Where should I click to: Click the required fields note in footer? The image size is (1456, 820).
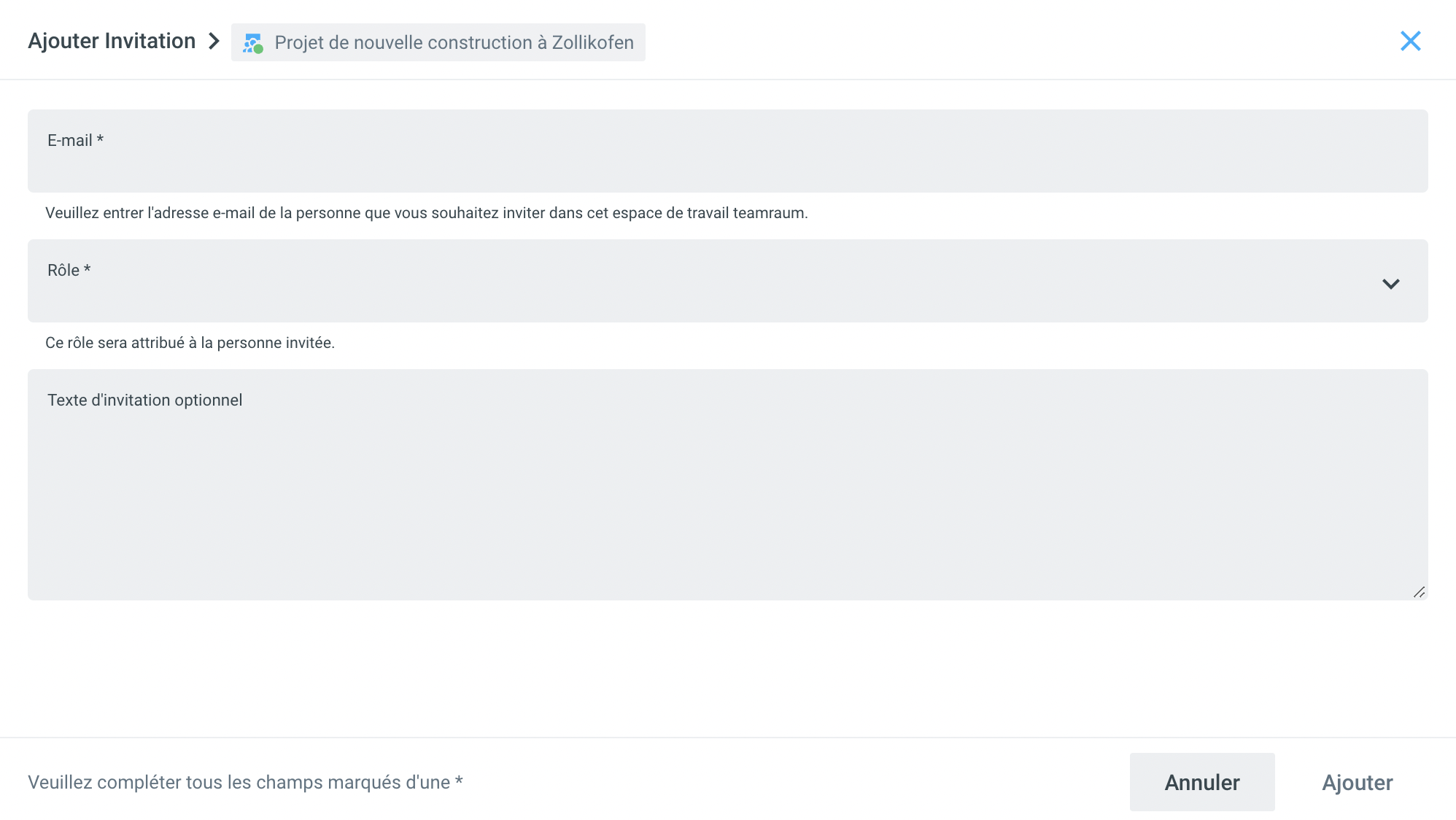(x=239, y=782)
